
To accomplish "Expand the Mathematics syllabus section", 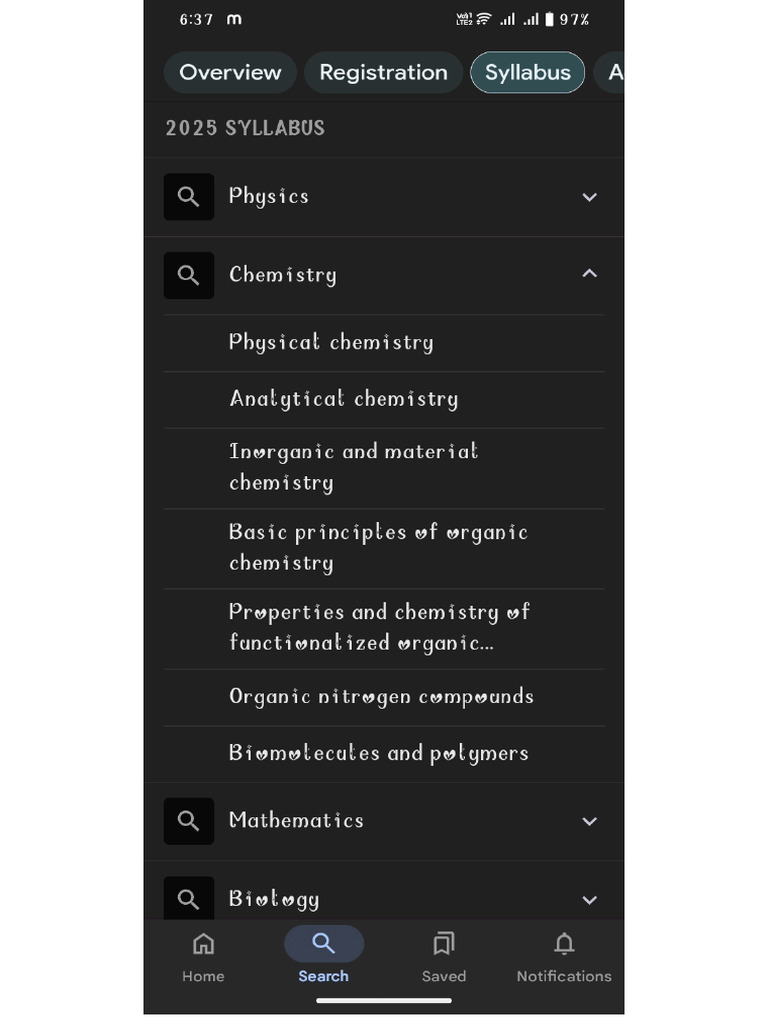I will point(590,821).
